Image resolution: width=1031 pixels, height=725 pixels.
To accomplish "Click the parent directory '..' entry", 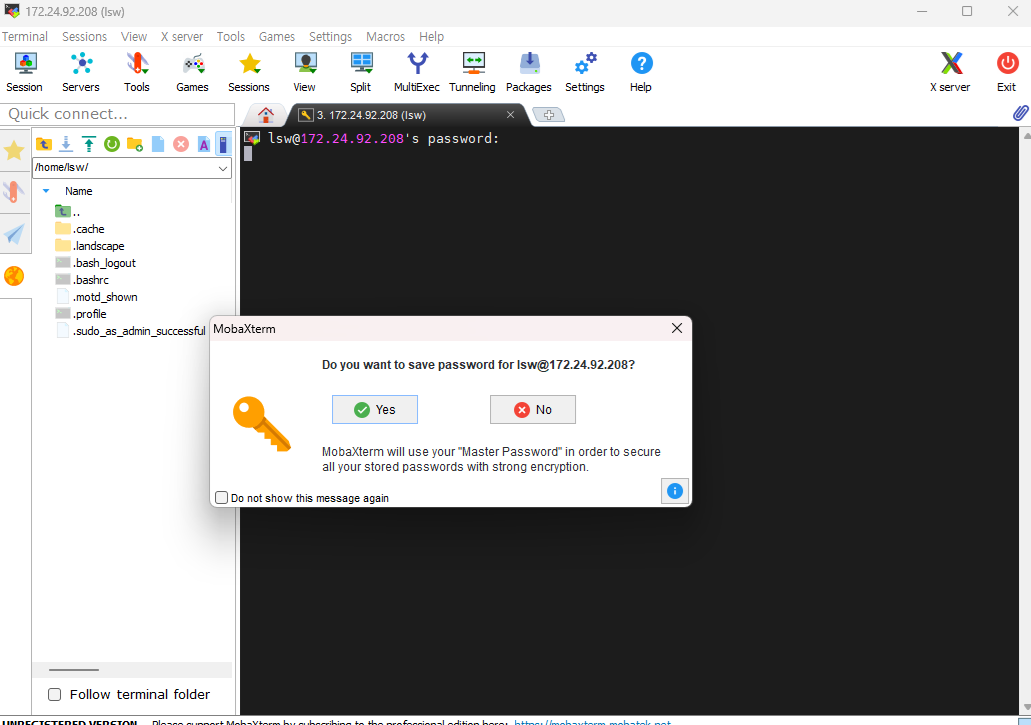I will [68, 212].
